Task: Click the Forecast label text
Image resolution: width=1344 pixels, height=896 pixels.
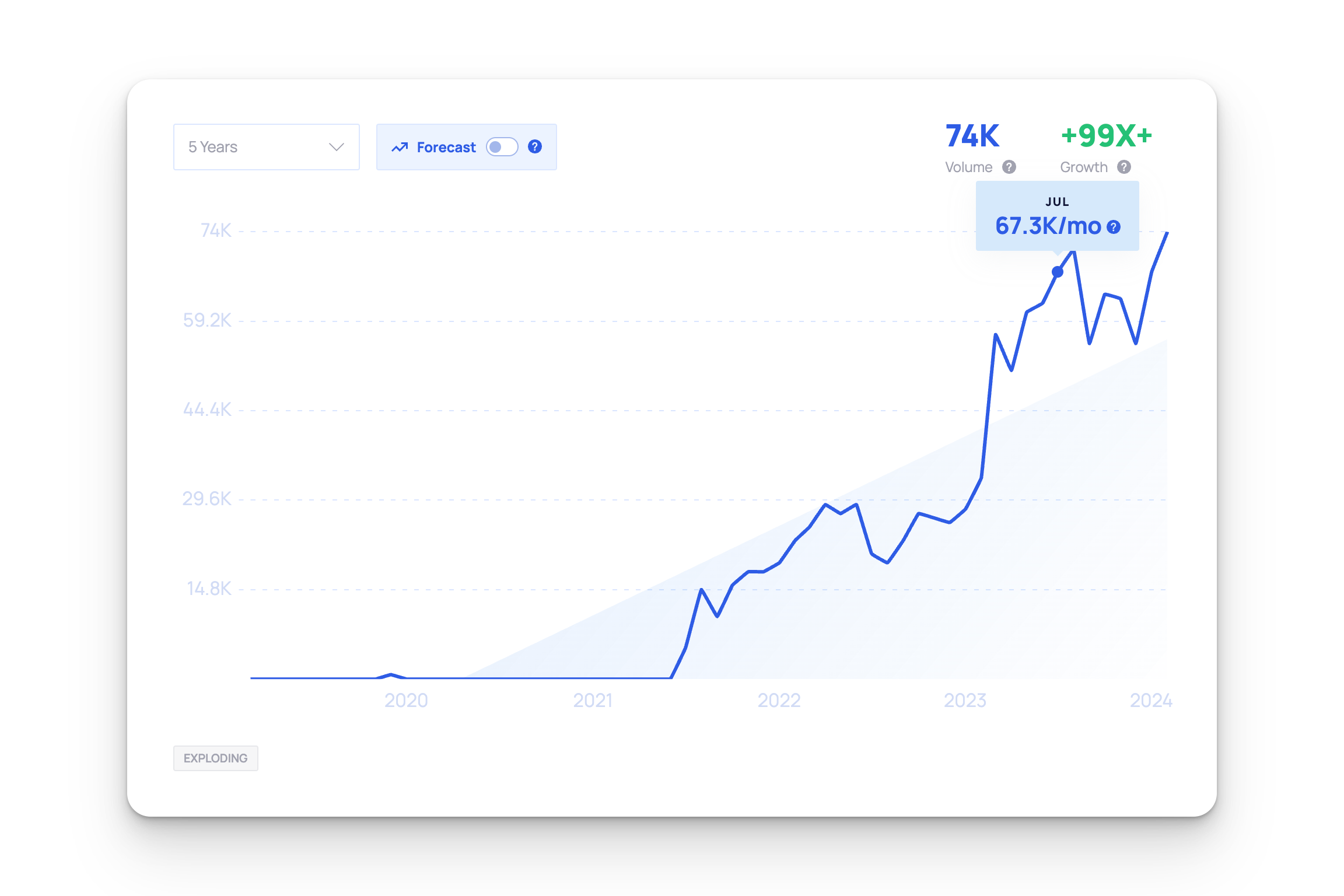Action: pyautogui.click(x=446, y=148)
